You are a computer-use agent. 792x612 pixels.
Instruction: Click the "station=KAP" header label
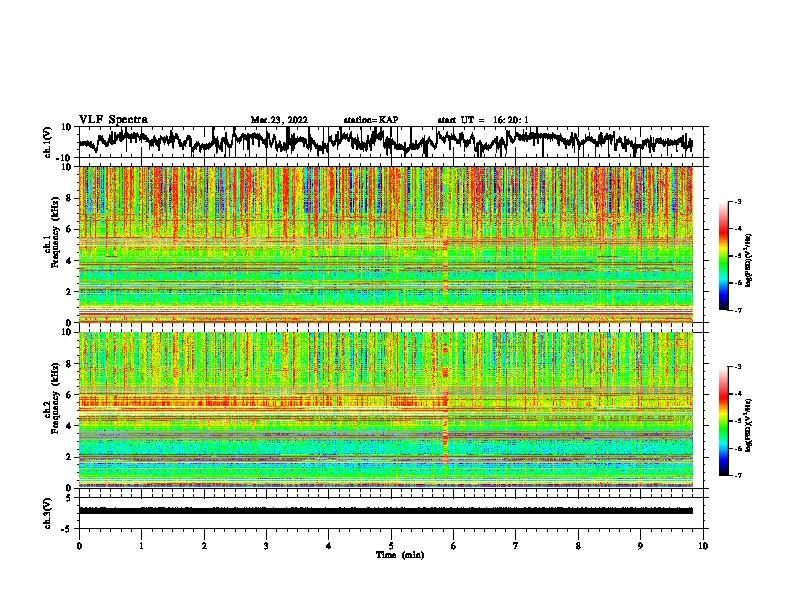pyautogui.click(x=371, y=120)
